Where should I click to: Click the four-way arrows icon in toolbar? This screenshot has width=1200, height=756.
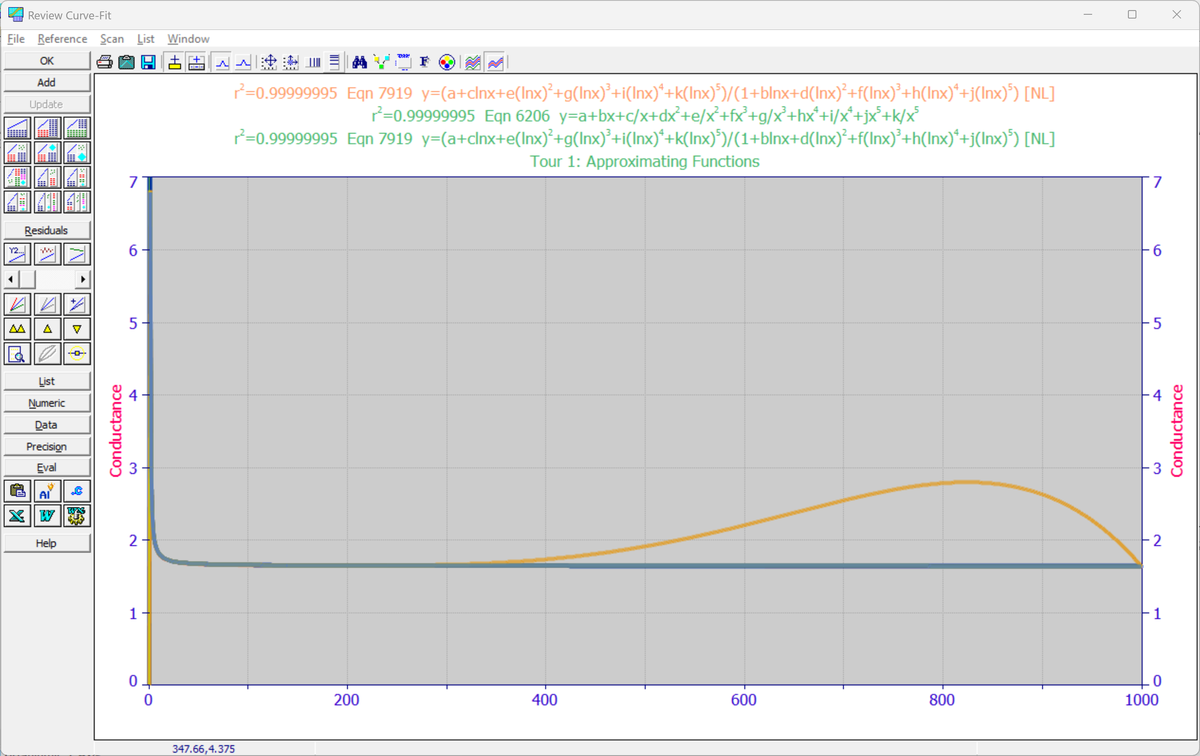tap(269, 62)
